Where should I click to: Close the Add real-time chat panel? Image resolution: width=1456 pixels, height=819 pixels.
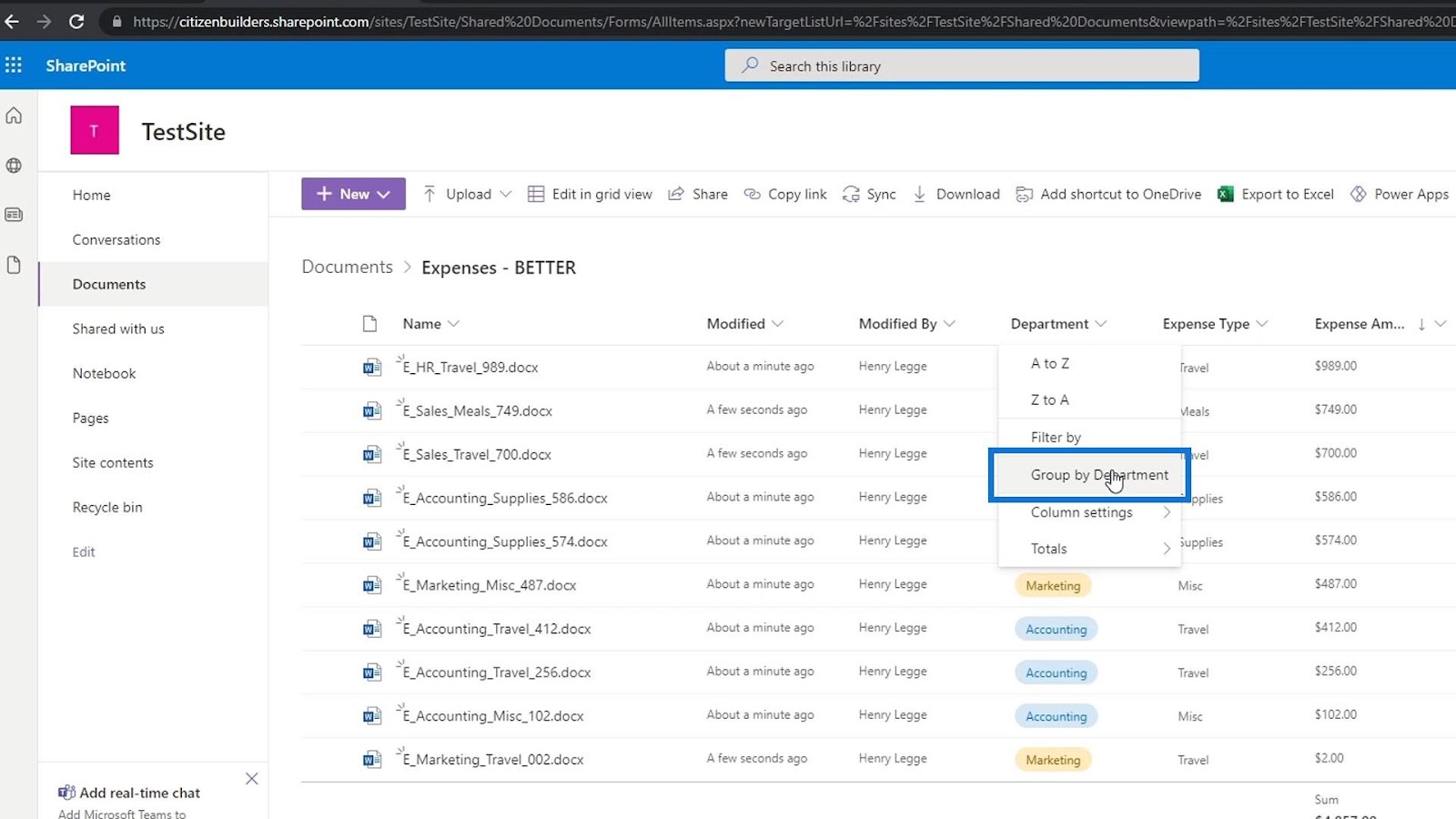[x=252, y=778]
